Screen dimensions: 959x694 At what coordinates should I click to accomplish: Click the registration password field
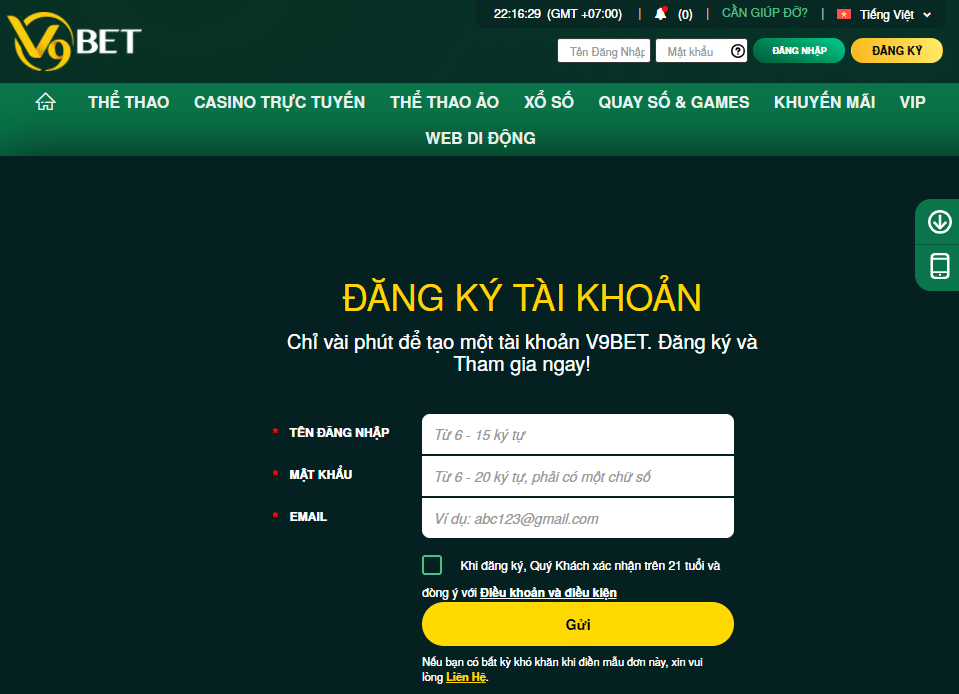coord(577,477)
